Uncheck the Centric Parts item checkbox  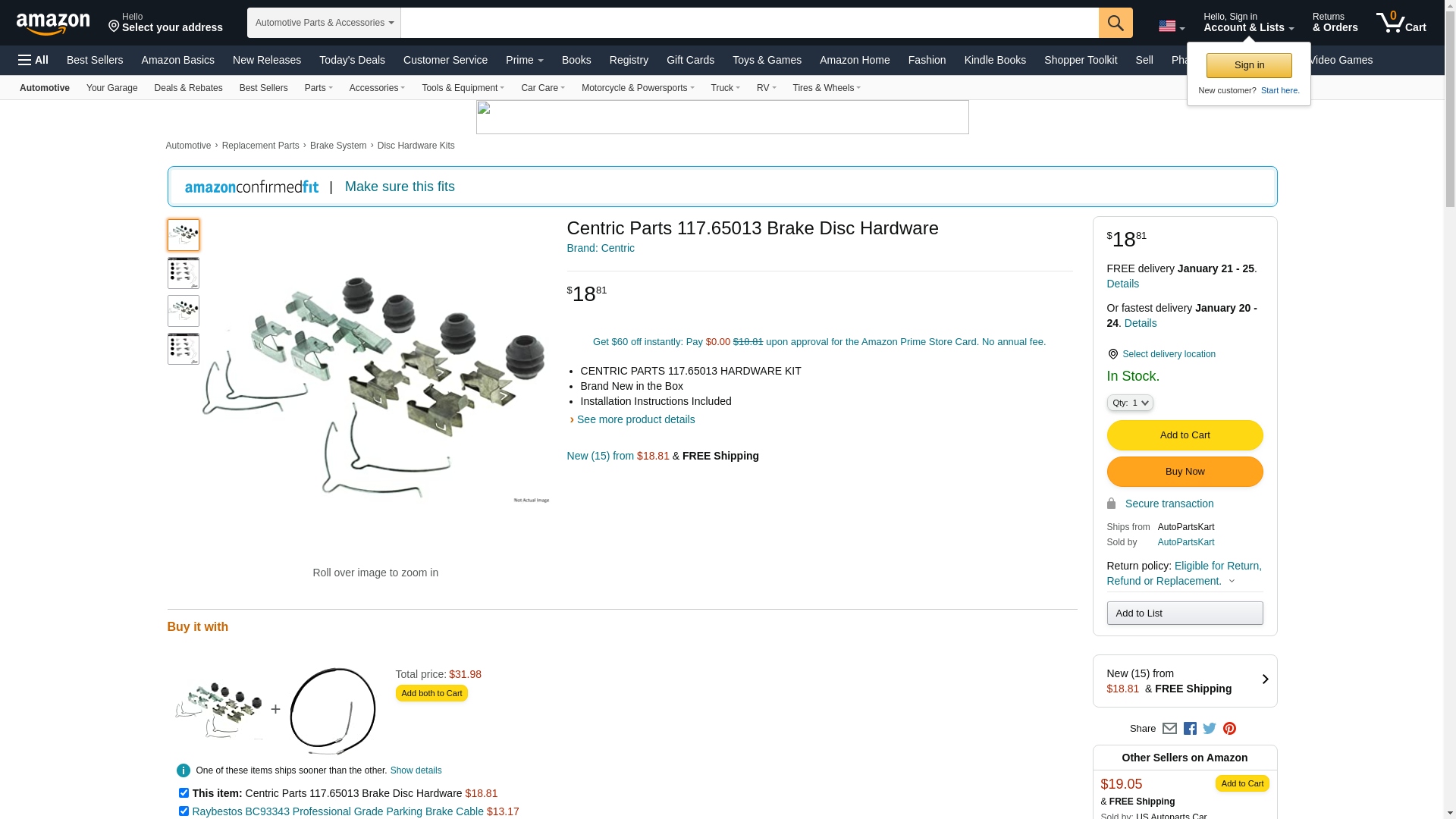tap(184, 793)
